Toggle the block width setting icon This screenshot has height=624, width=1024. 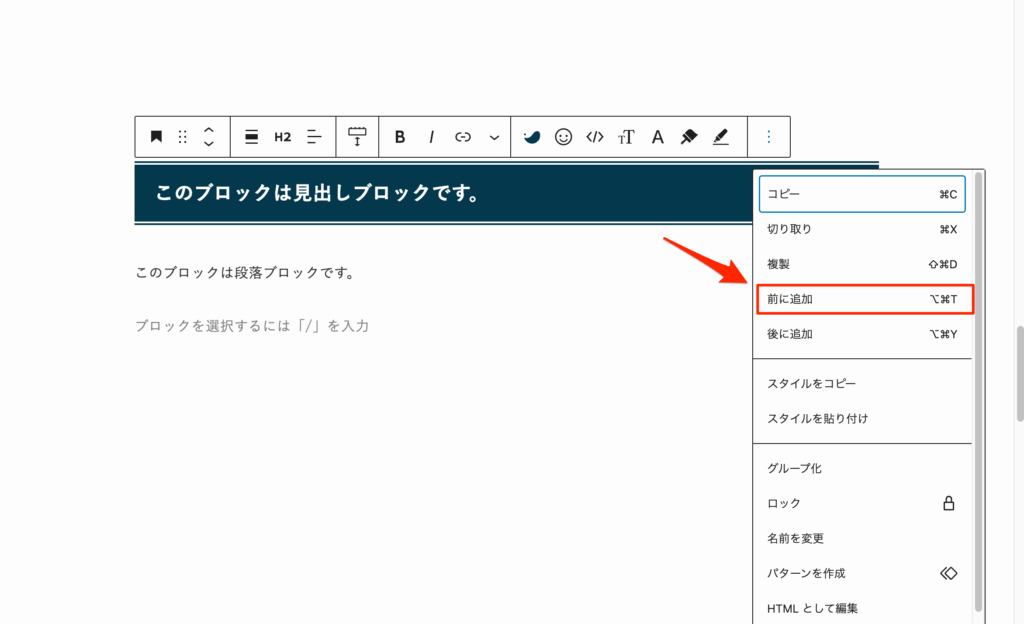[357, 136]
